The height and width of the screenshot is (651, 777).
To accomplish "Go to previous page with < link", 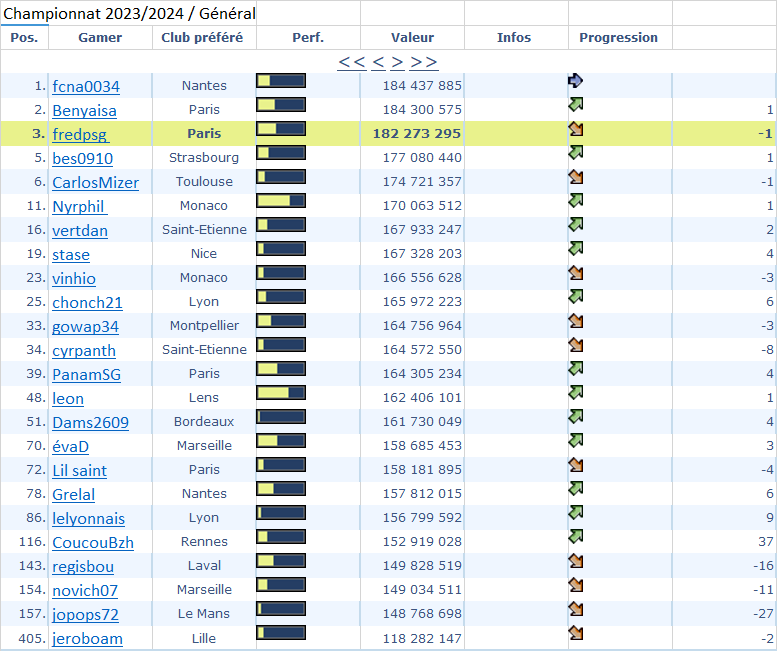I will coord(378,62).
